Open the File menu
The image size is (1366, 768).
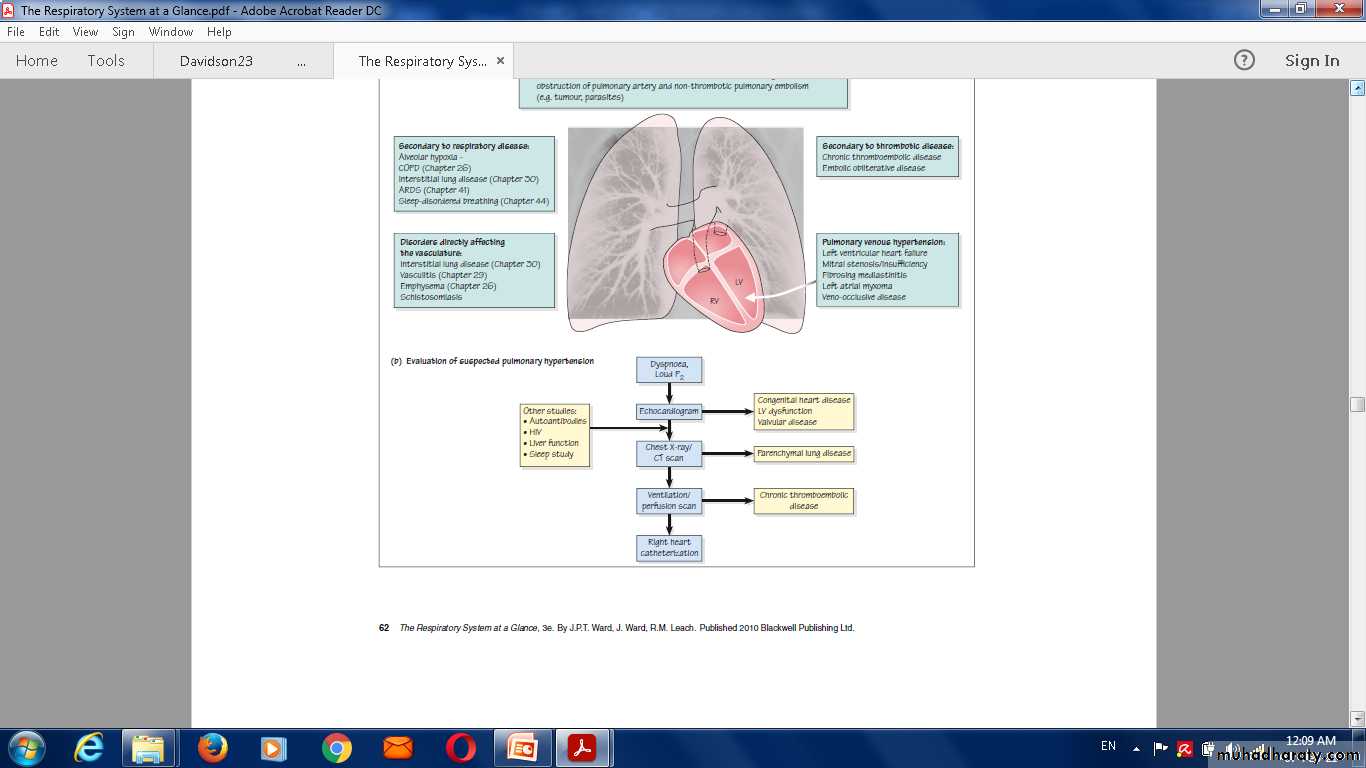[16, 32]
